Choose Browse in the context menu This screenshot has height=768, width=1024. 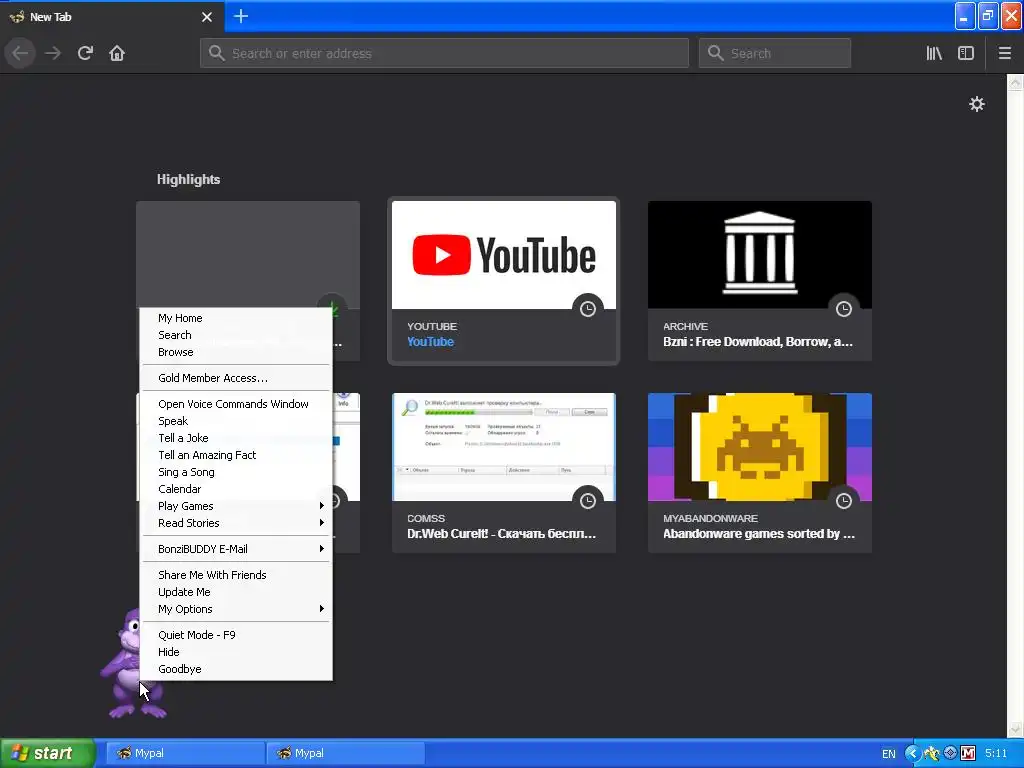point(236,352)
